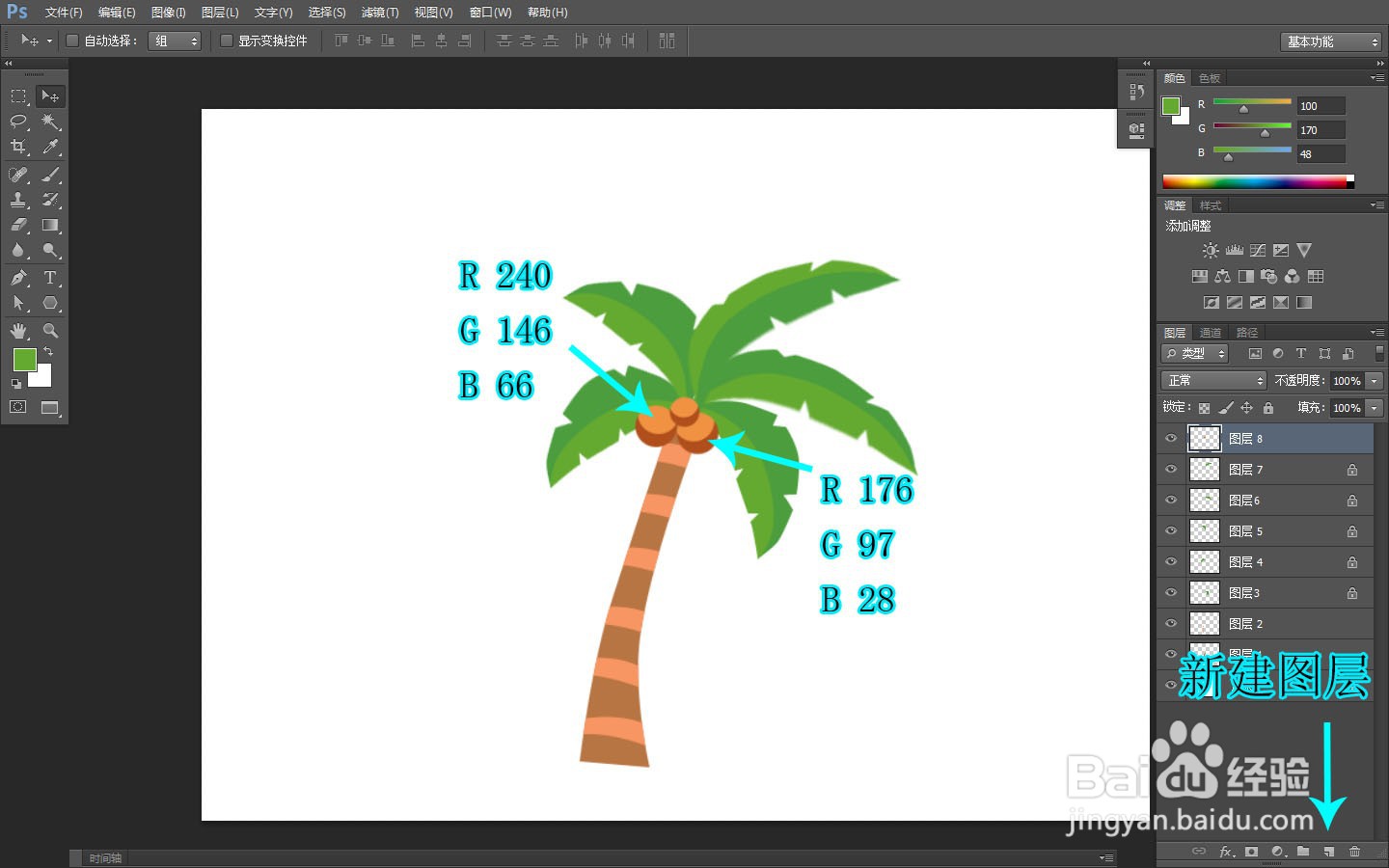The height and width of the screenshot is (868, 1389).
Task: Open the opacity slider dropdown arrow
Action: [x=1375, y=381]
